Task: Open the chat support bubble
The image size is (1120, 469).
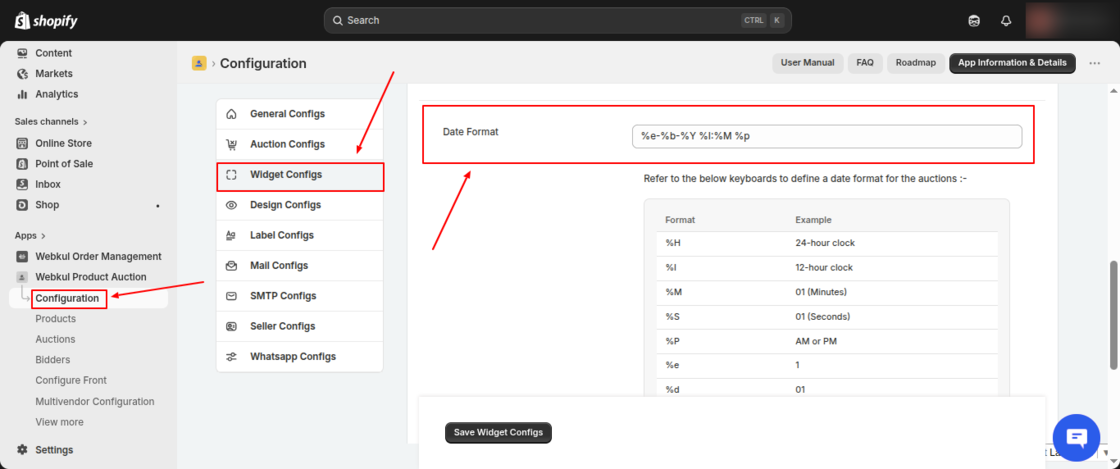Action: pyautogui.click(x=1076, y=438)
